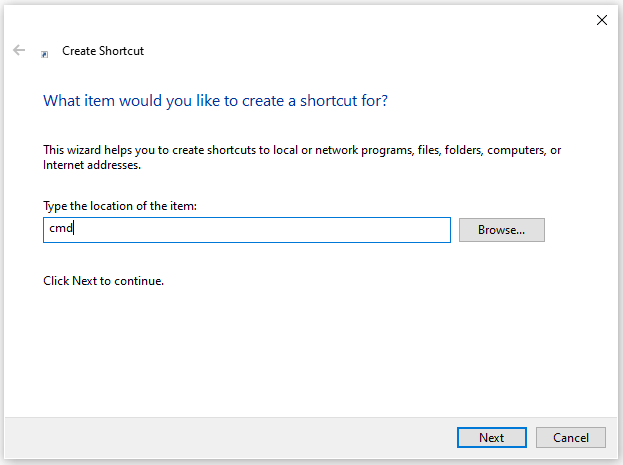Place the cursor on the "cmd" text
623x465 pixels.
[61, 228]
